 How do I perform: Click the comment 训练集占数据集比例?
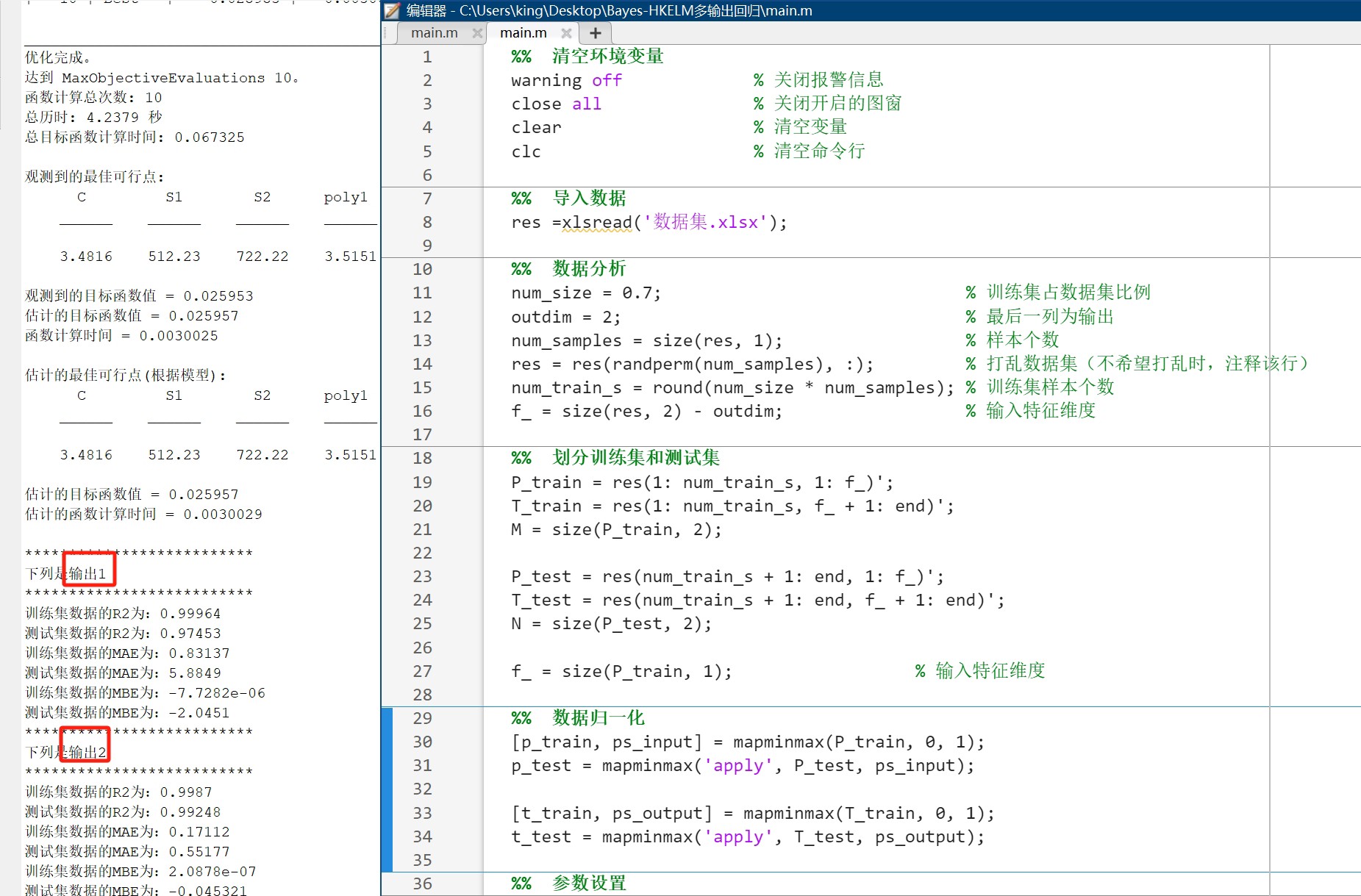click(x=1058, y=293)
